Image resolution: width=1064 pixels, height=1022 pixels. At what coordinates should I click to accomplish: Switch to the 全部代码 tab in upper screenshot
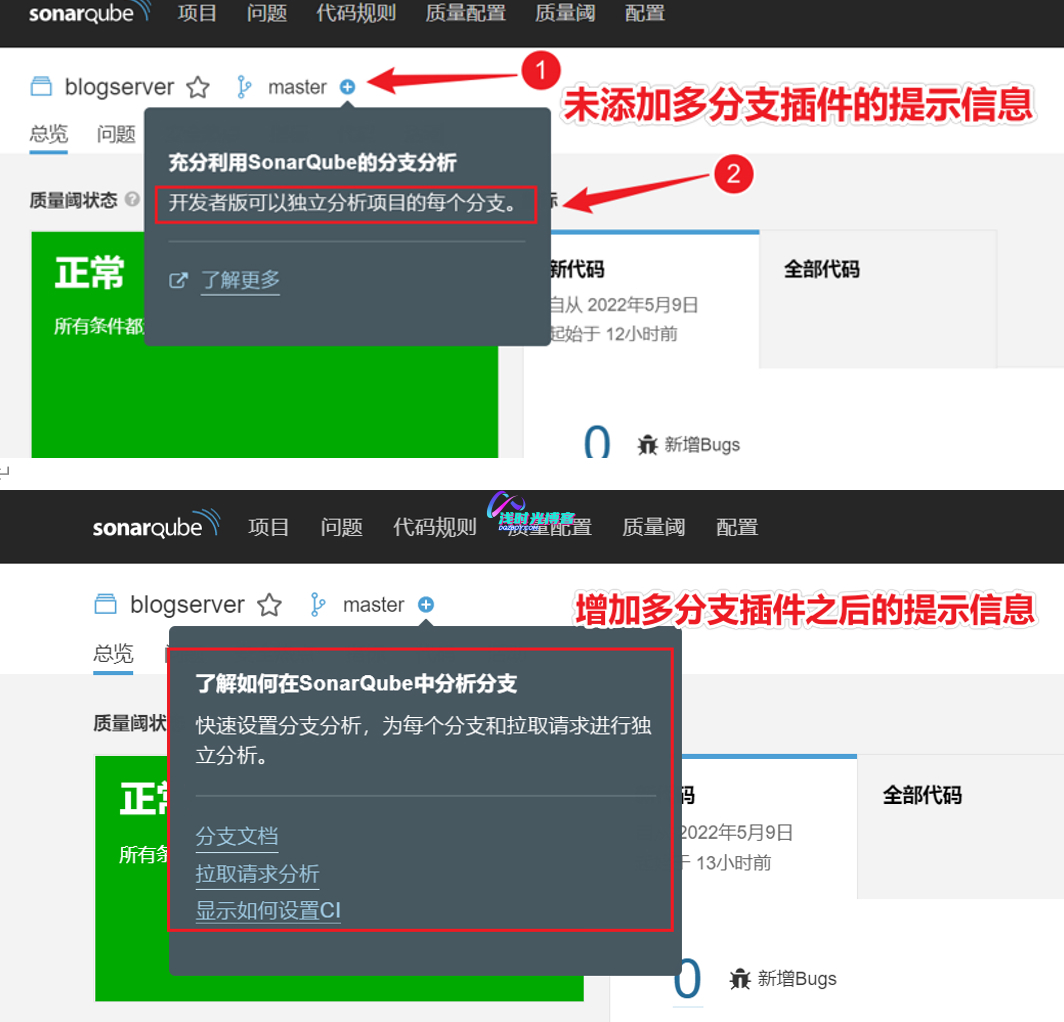pyautogui.click(x=821, y=269)
